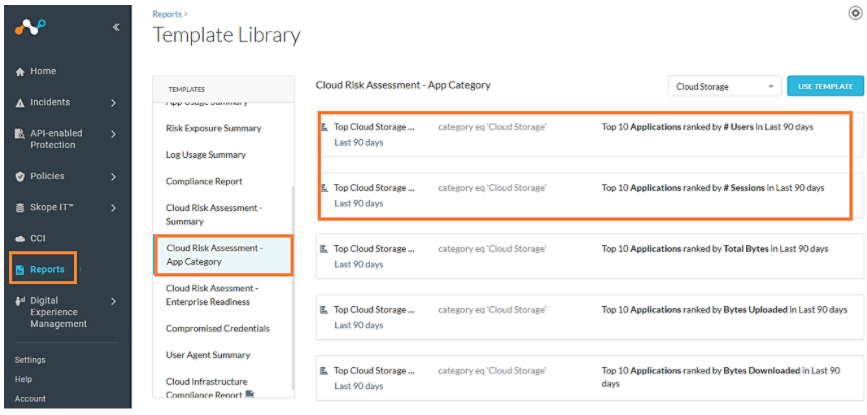Screen dimensions: 867x415
Task: Collapse the sidebar with double-chevron icon
Action: pos(116,27)
